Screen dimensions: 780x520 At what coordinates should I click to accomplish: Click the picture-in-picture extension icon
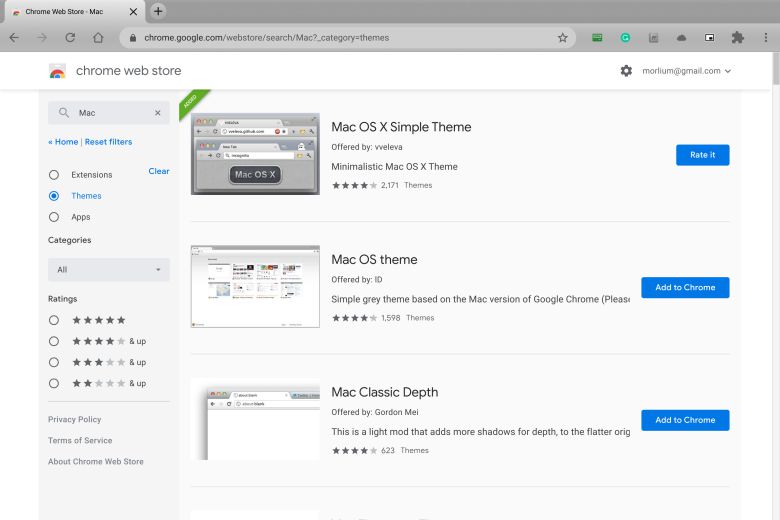click(709, 38)
